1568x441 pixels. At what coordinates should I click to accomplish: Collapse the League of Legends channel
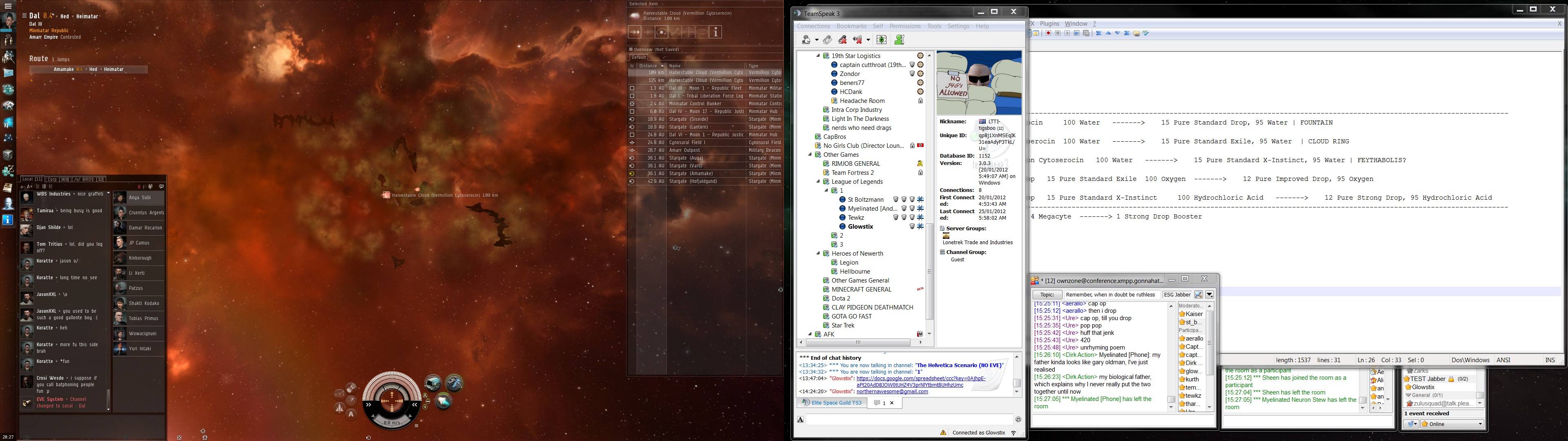tap(818, 182)
